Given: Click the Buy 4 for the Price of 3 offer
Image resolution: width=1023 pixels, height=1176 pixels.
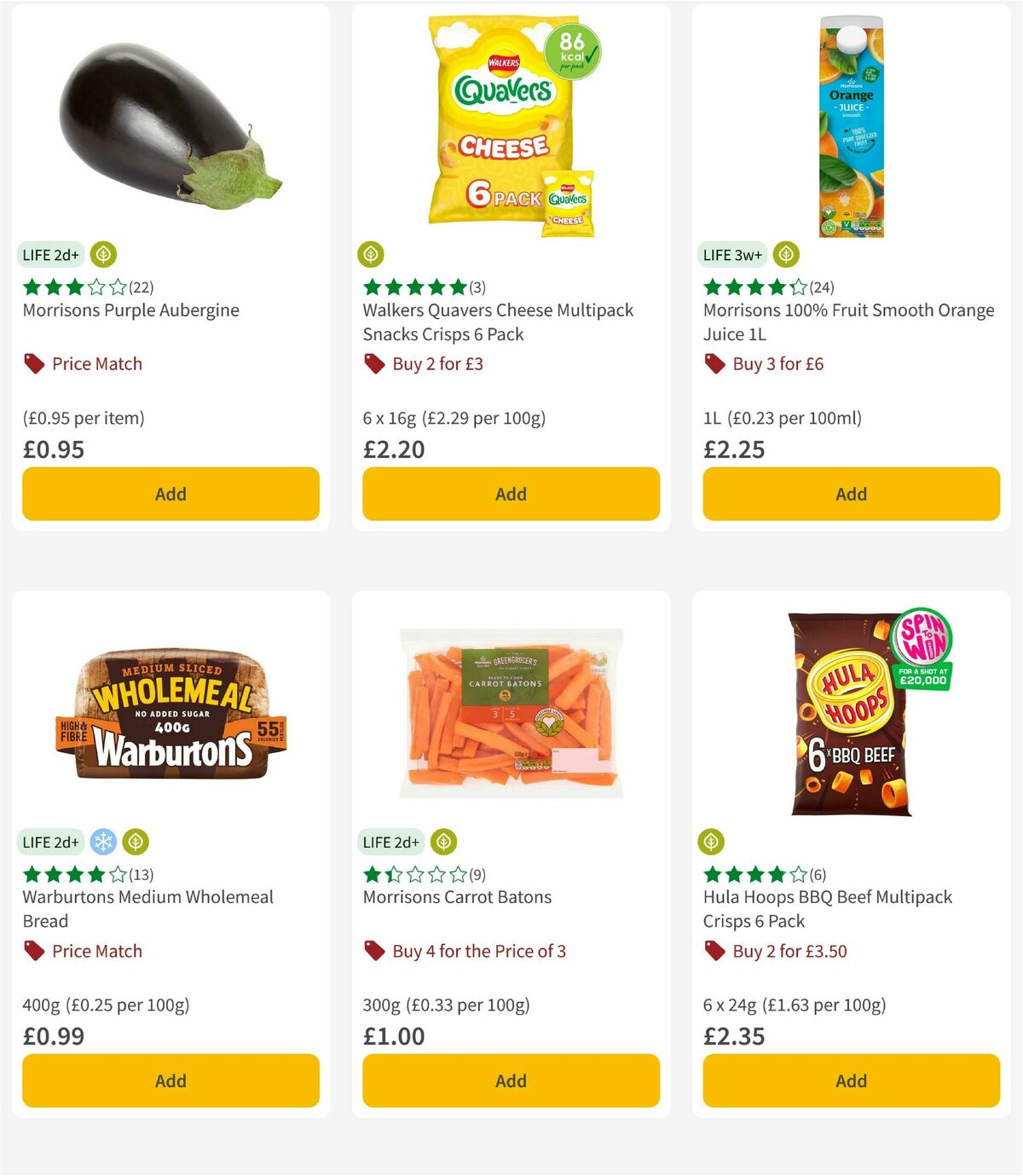Looking at the screenshot, I should pyautogui.click(x=465, y=951).
